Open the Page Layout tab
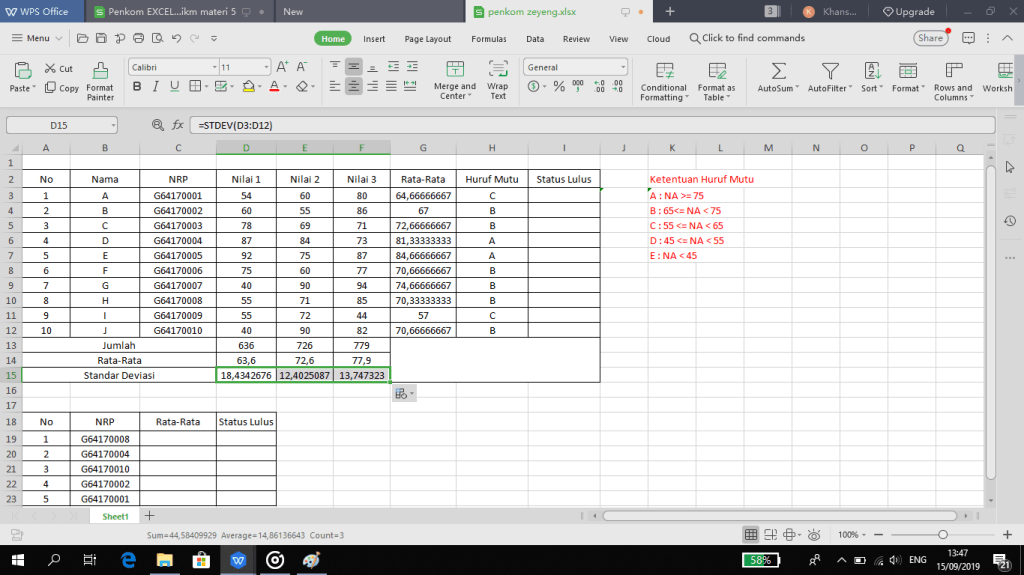The image size is (1024, 575). point(427,39)
